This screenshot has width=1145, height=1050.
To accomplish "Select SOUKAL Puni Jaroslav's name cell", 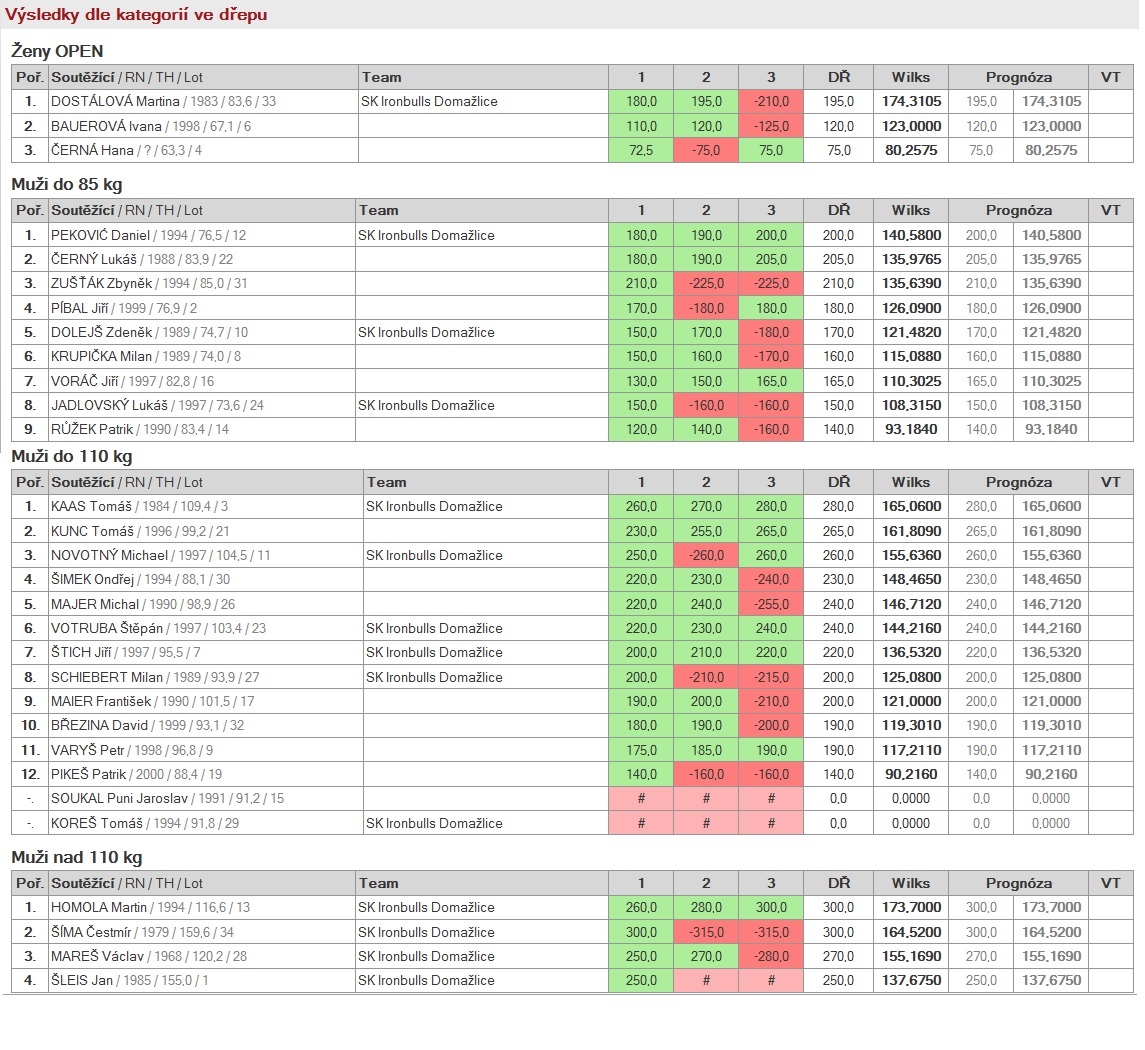I will (205, 798).
